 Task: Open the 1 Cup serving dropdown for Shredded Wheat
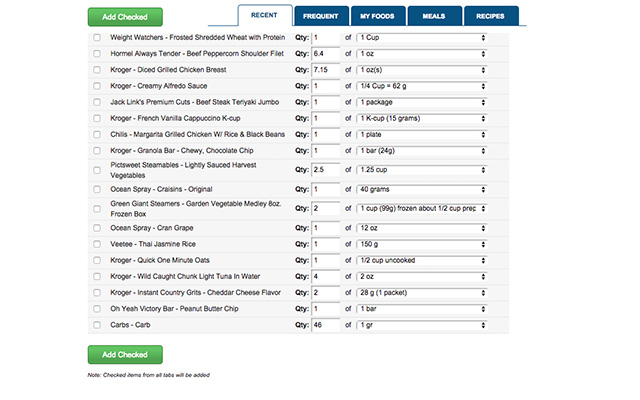coord(422,38)
